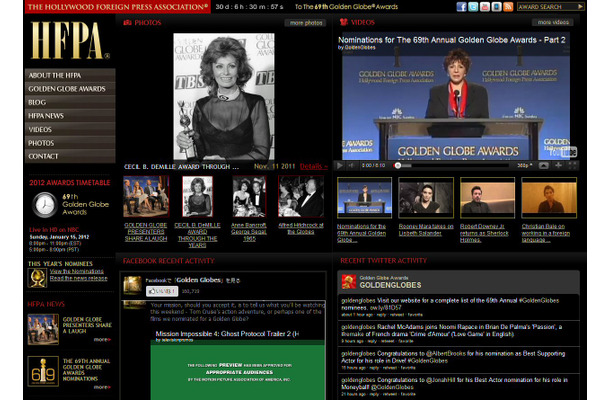
Task: Open the GOLDENGLOBES Twitter profile name
Action: (390, 285)
